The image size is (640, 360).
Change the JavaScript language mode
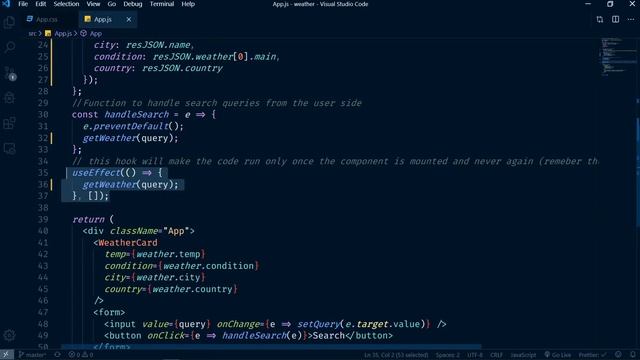click(523, 355)
